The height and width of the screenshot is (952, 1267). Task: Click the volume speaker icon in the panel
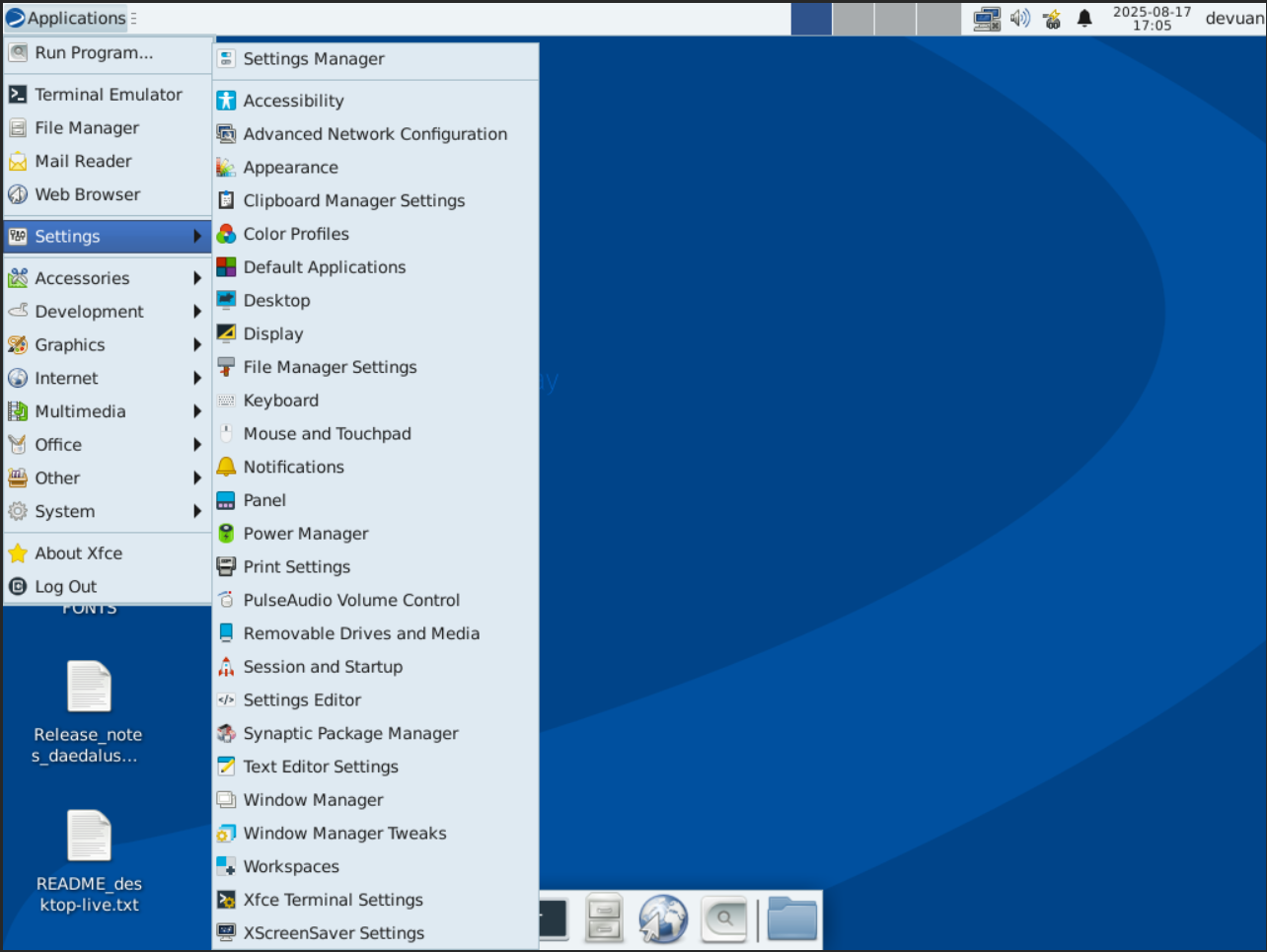[x=1020, y=19]
